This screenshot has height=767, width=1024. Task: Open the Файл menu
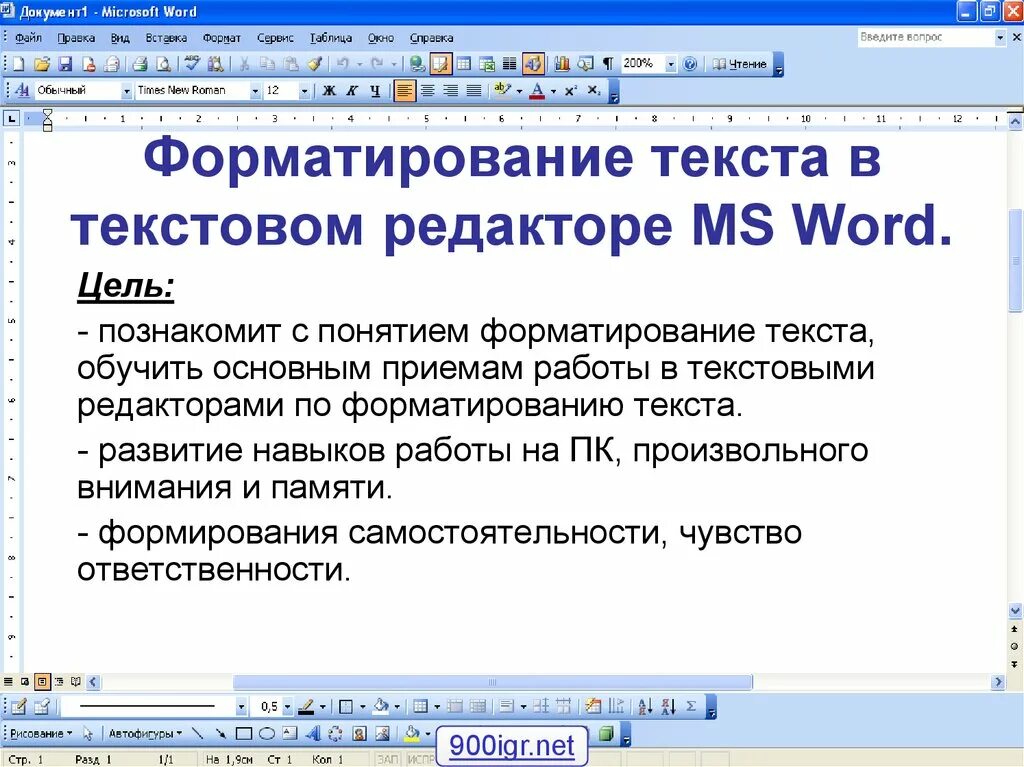tap(28, 38)
